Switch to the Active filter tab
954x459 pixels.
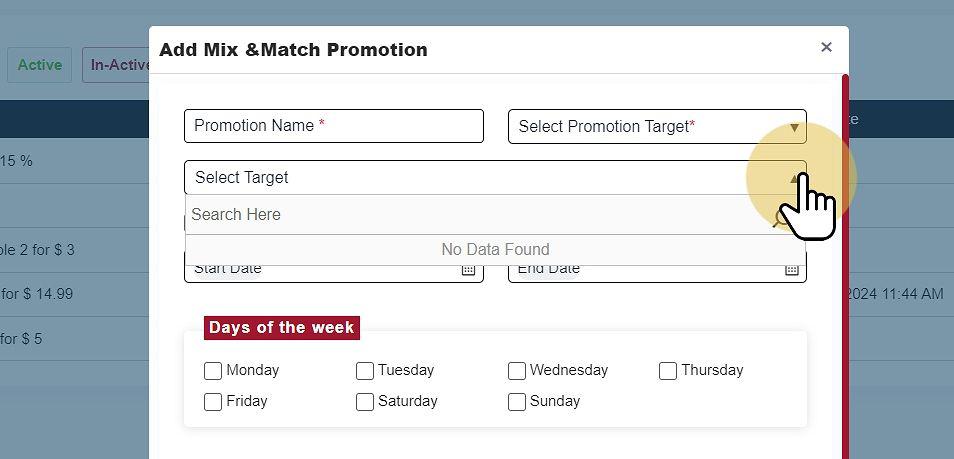(40, 65)
